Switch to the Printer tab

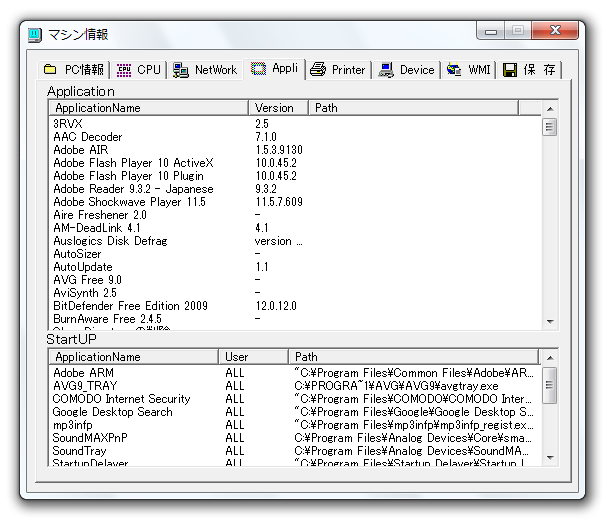pos(338,70)
